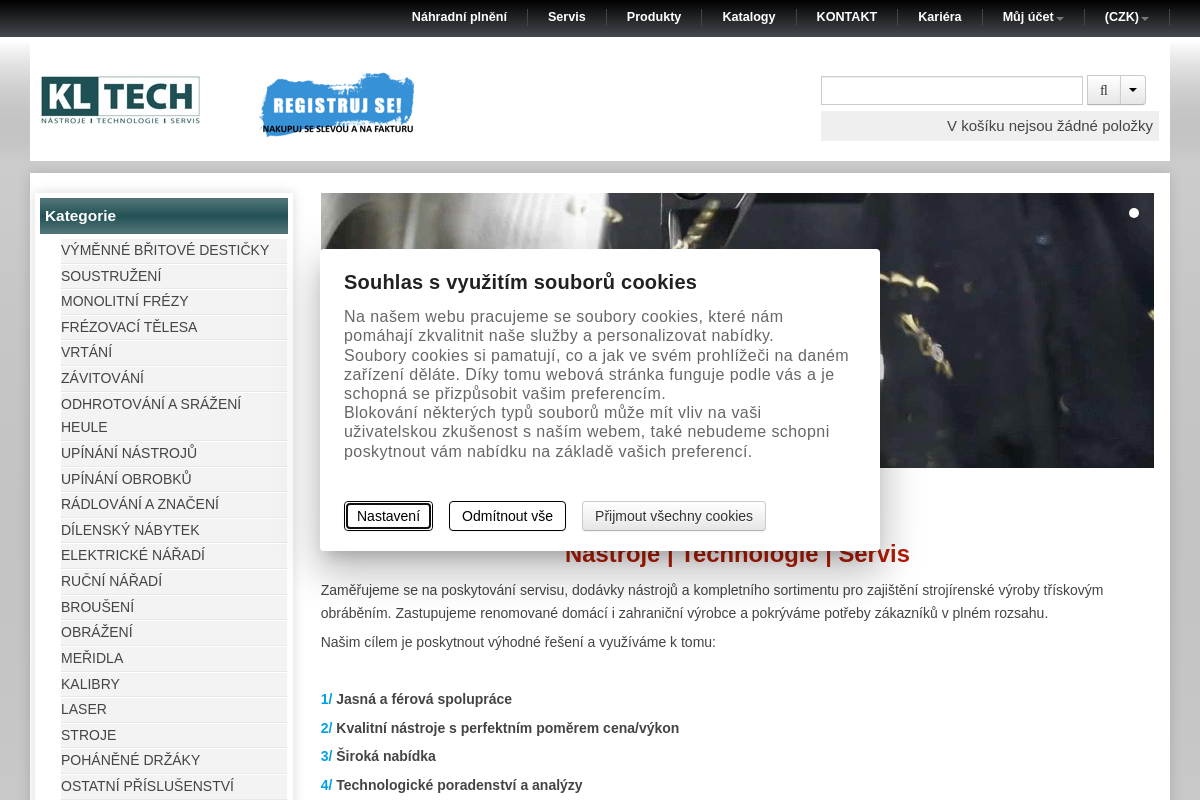Browse the Závitování category

coord(102,378)
